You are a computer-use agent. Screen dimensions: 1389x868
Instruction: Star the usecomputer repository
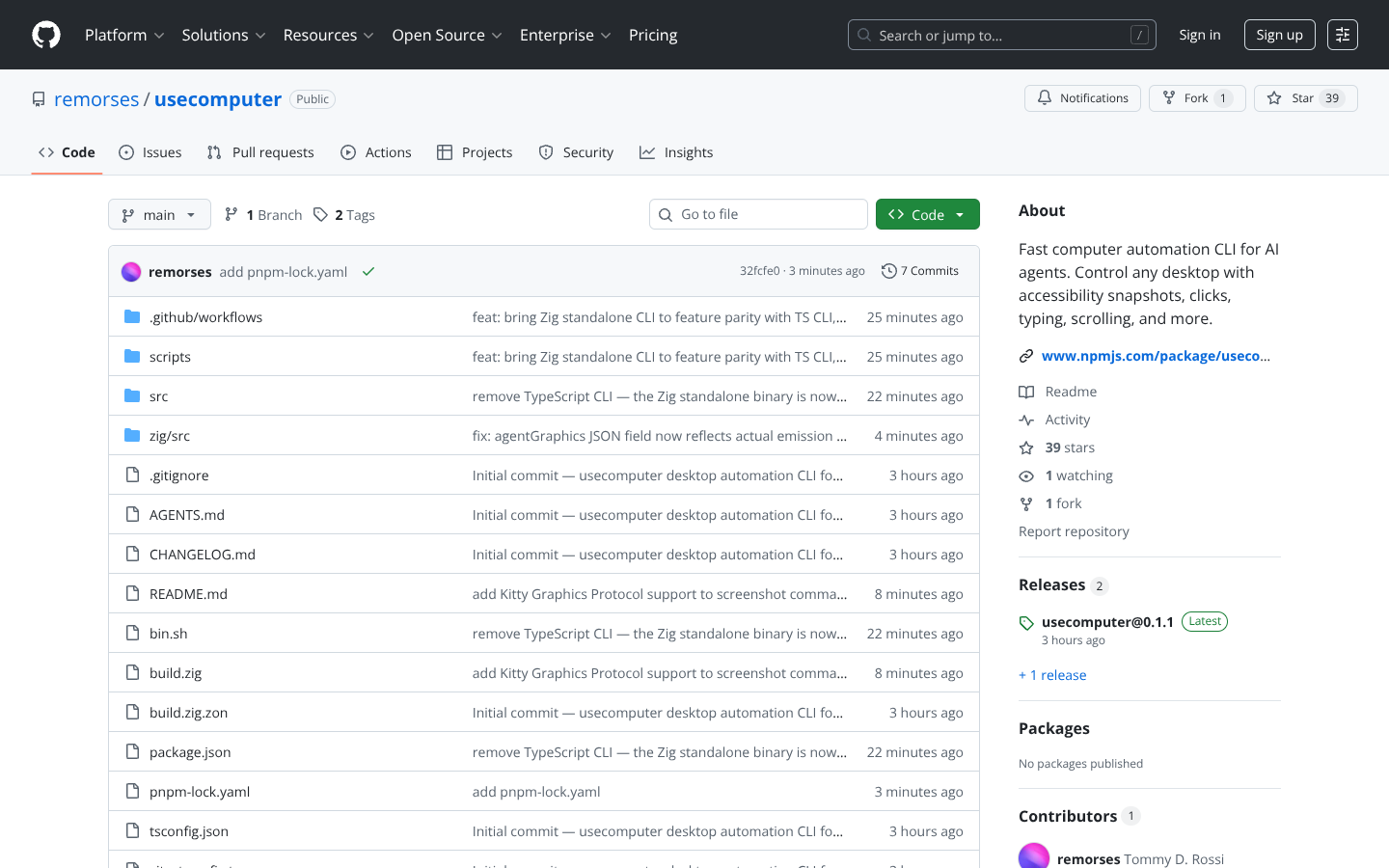pyautogui.click(x=1293, y=98)
